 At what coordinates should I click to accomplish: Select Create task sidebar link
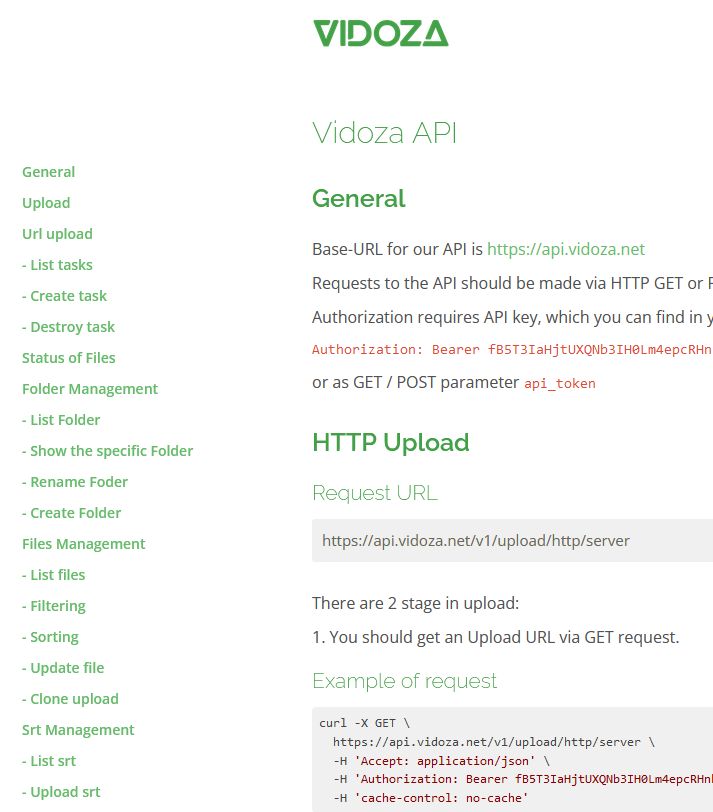64,296
